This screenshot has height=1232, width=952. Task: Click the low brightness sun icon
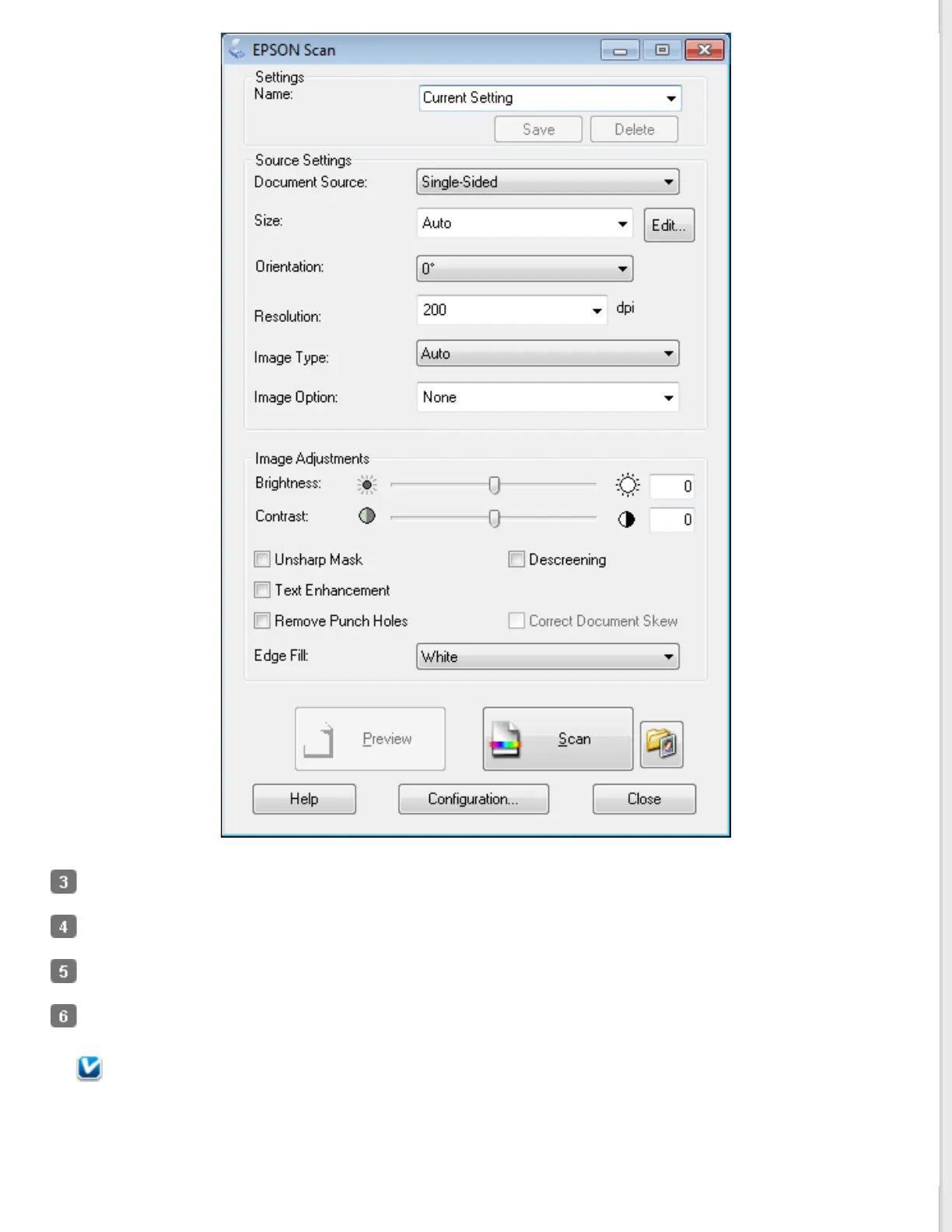coord(366,485)
